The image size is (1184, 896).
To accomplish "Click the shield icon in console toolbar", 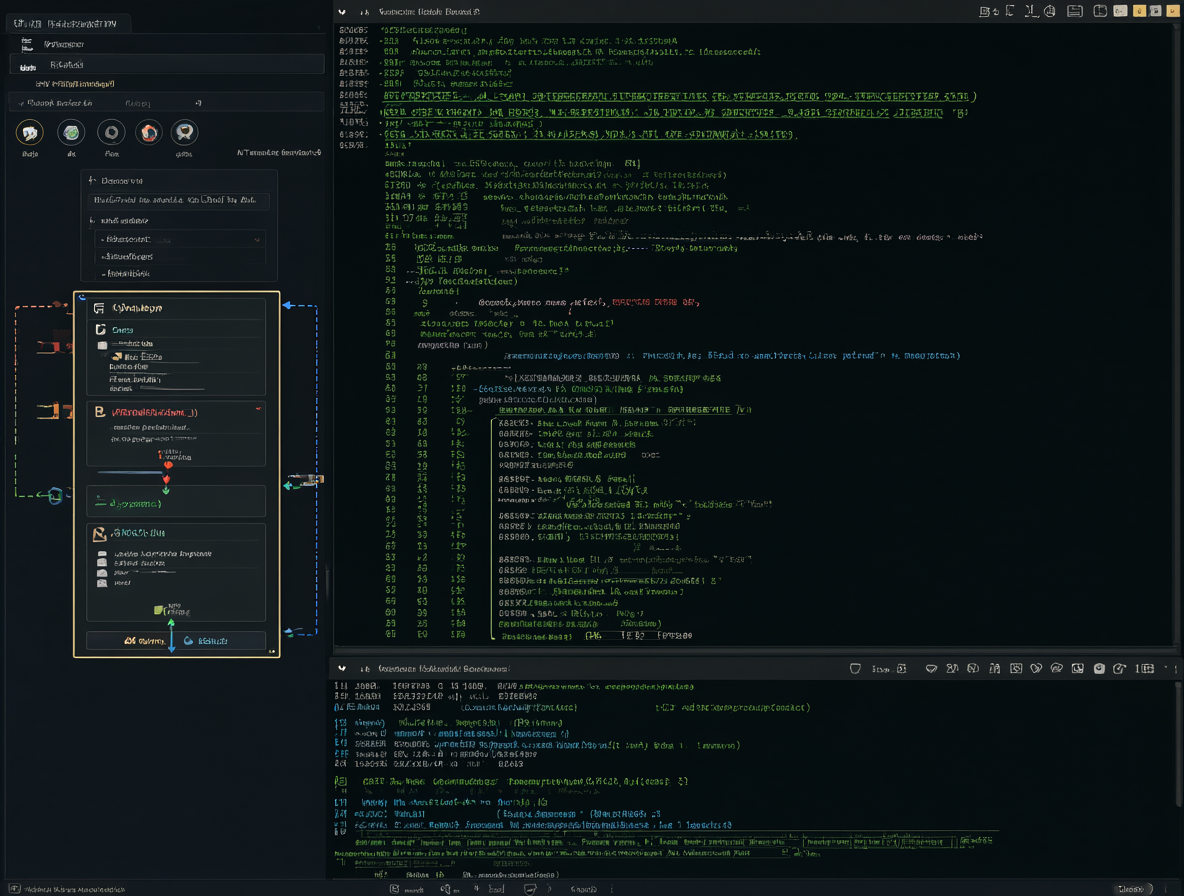I will 856,669.
